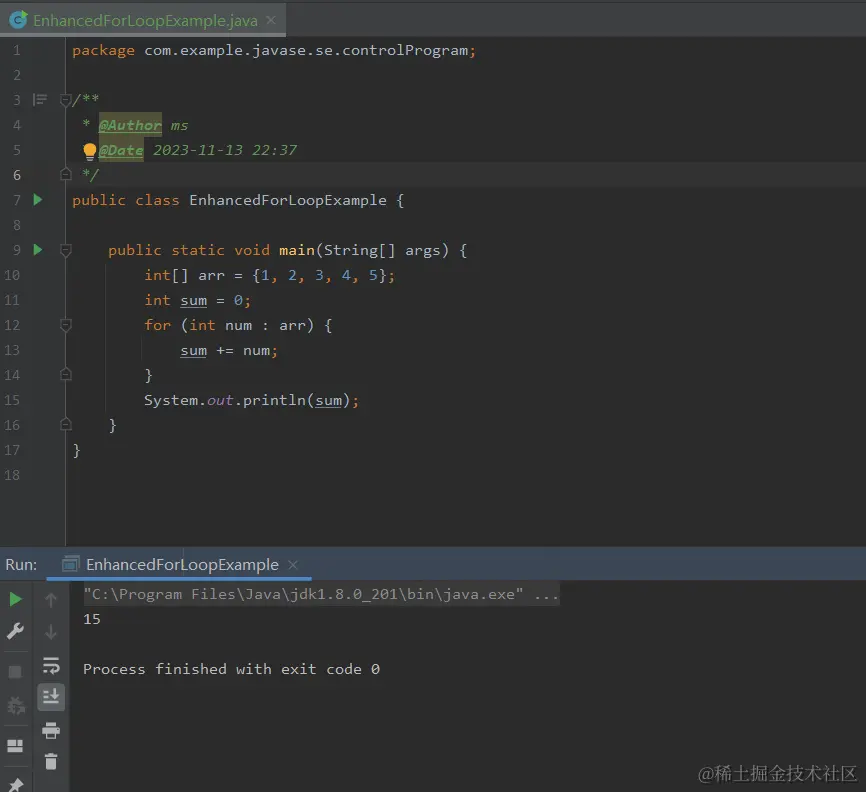
Task: Click sum variable in 'int sum = 0'
Action: pos(193,300)
